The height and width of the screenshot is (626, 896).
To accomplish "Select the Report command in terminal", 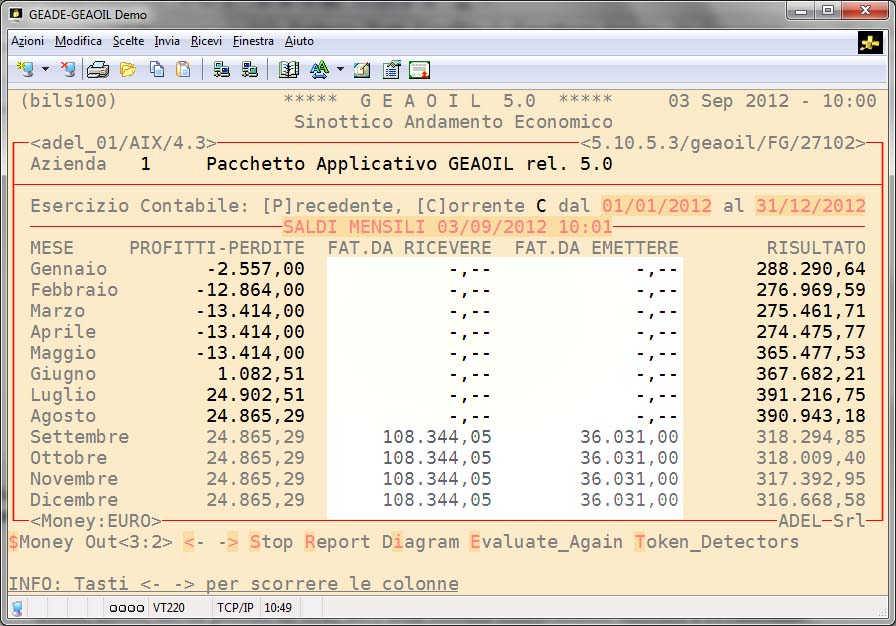I will [338, 542].
